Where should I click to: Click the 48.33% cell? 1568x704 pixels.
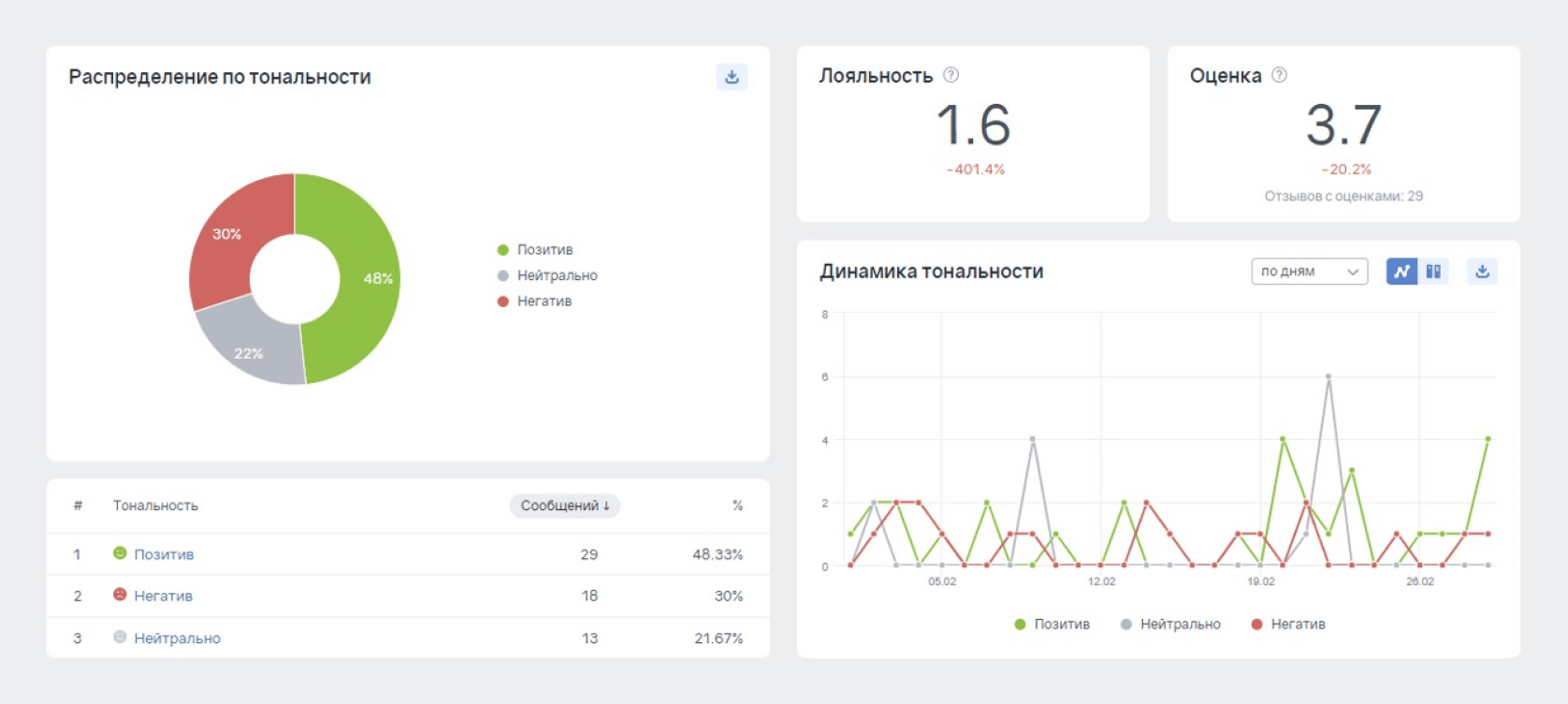pos(718,554)
